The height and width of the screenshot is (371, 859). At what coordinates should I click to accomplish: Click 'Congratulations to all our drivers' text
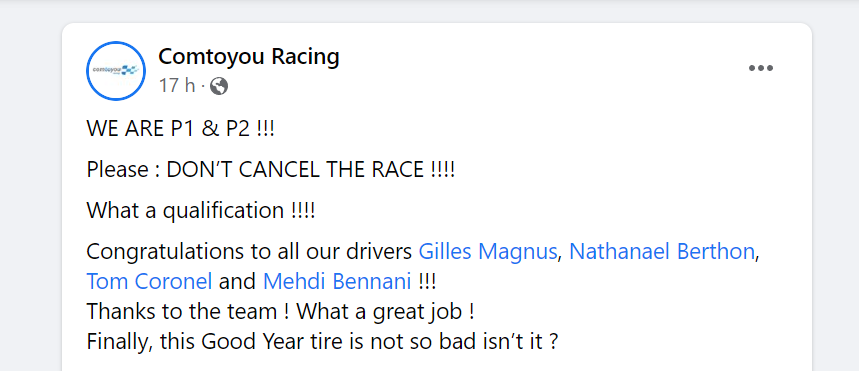(x=249, y=252)
